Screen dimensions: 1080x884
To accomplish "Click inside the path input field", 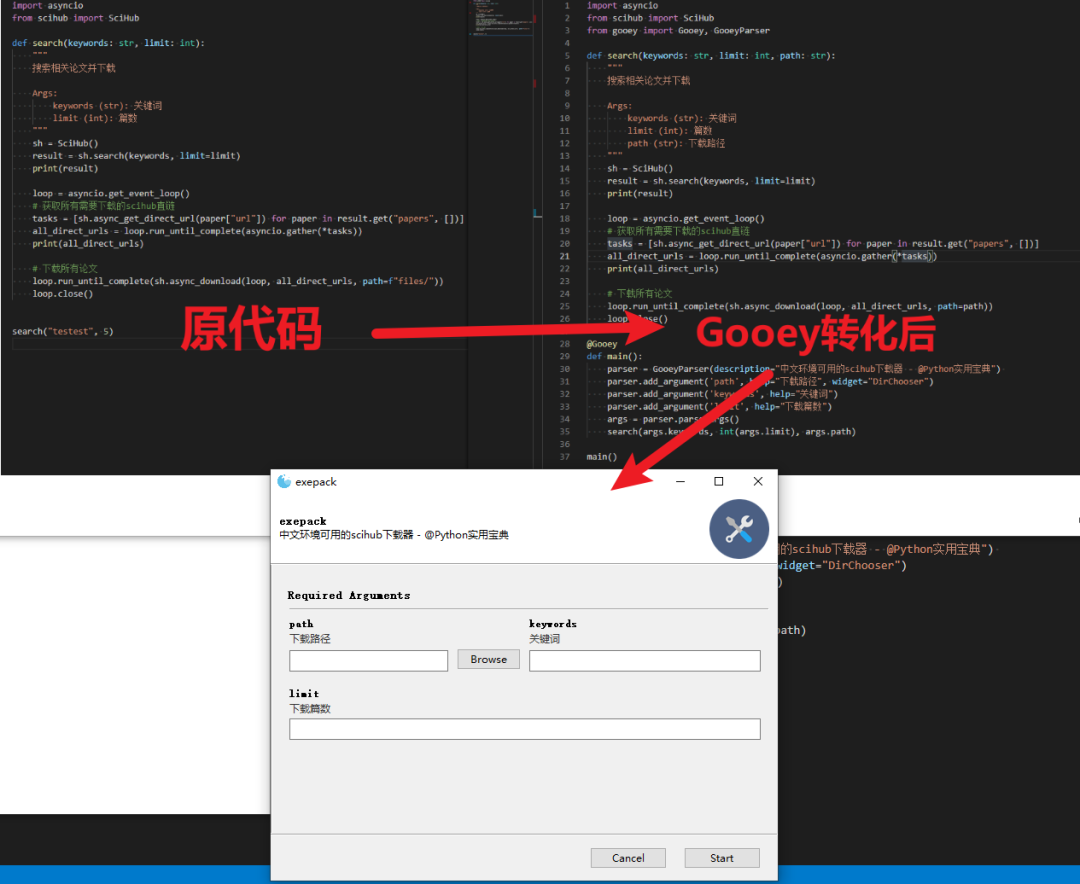I will point(368,660).
